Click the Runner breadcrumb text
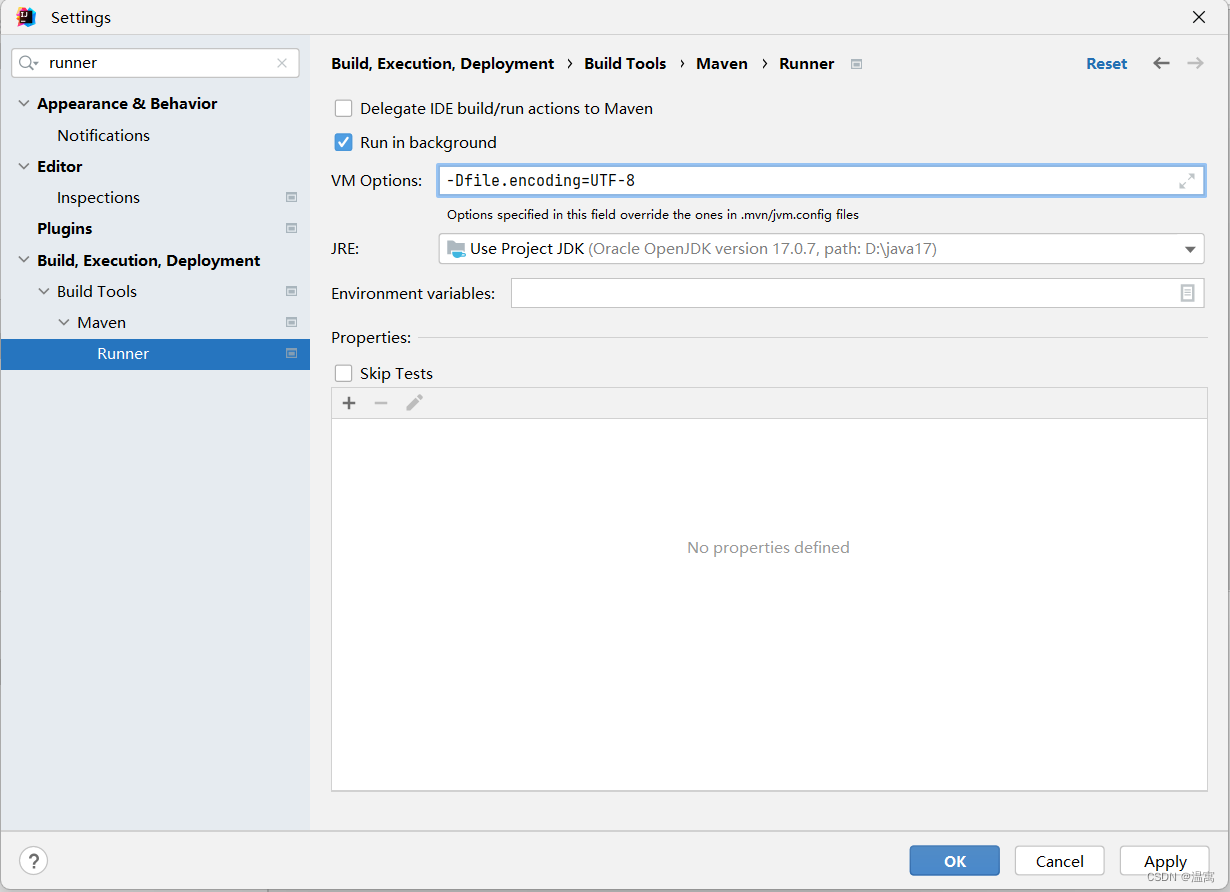1230x892 pixels. click(806, 64)
